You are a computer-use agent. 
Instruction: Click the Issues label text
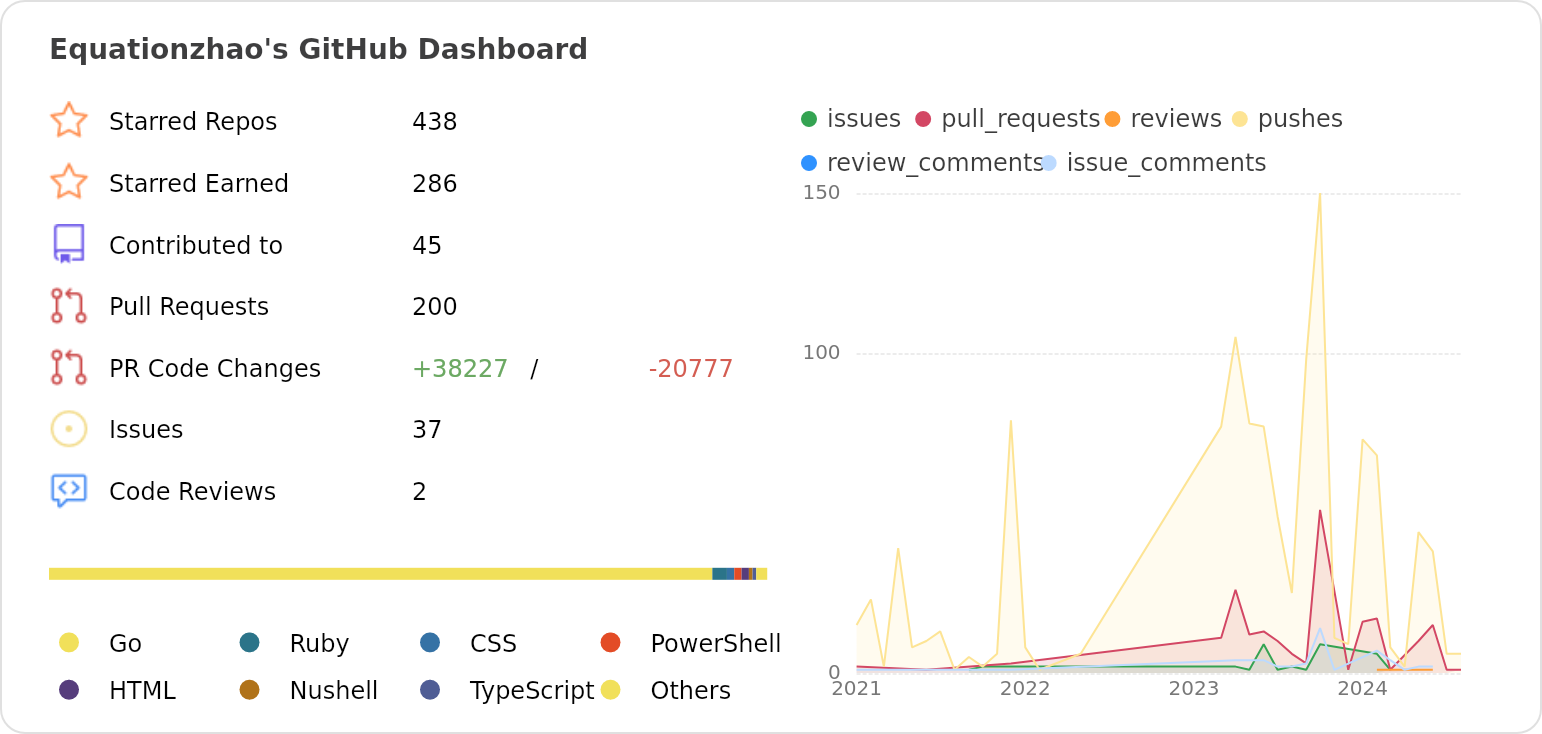coord(146,430)
